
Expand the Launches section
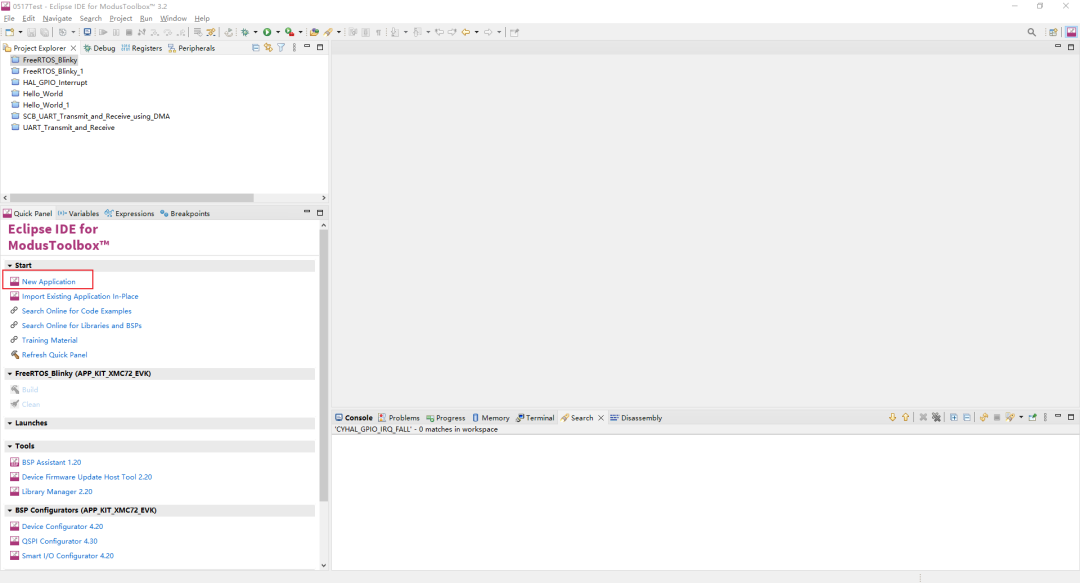coord(9,423)
